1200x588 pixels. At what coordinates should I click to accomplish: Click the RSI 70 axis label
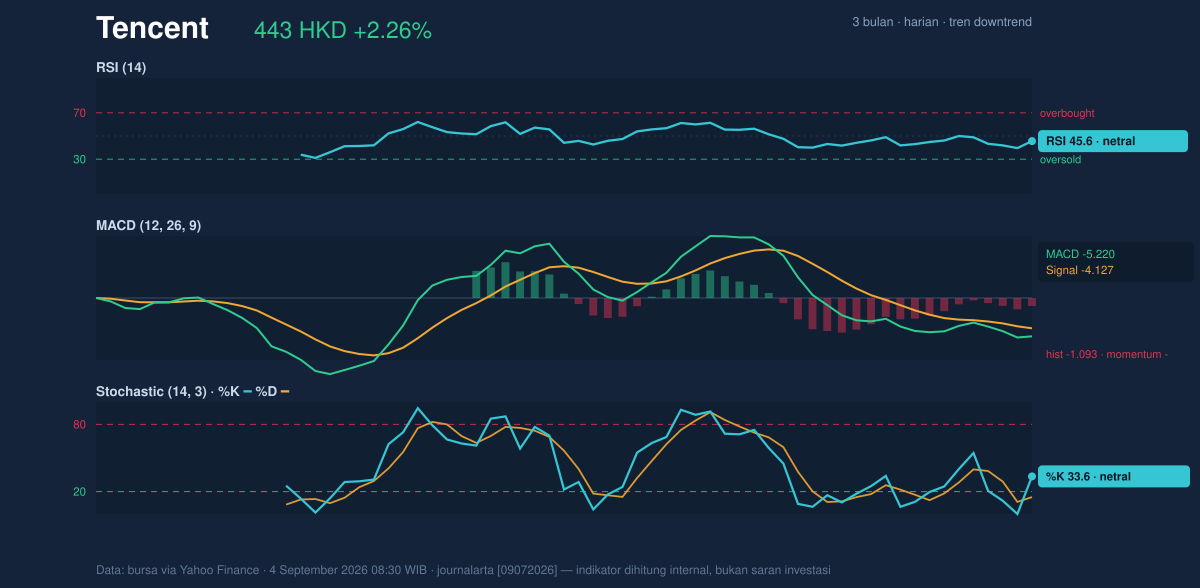point(79,113)
